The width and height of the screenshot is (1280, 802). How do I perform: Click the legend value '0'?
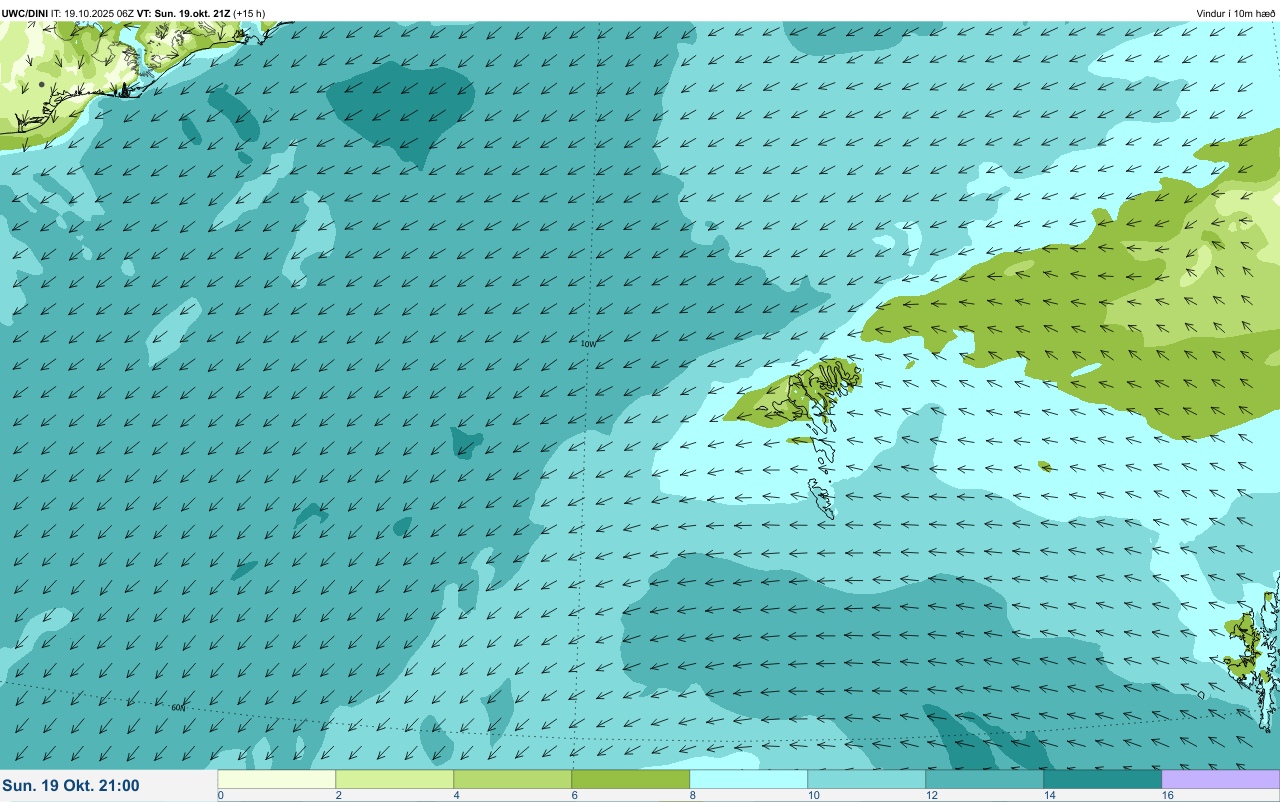point(220,795)
